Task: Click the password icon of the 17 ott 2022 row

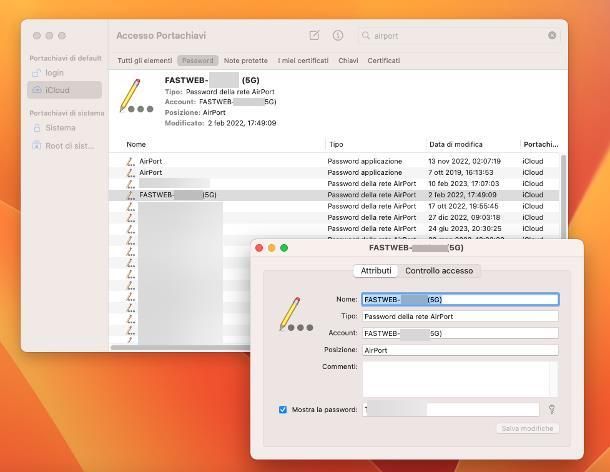Action: pyautogui.click(x=131, y=206)
